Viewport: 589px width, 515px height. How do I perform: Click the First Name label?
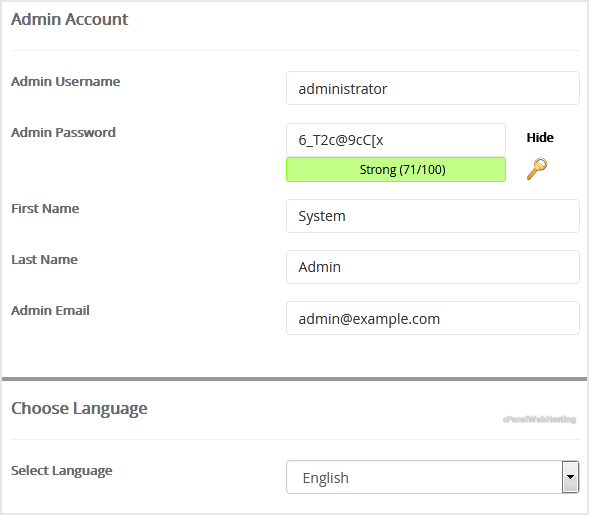45,208
